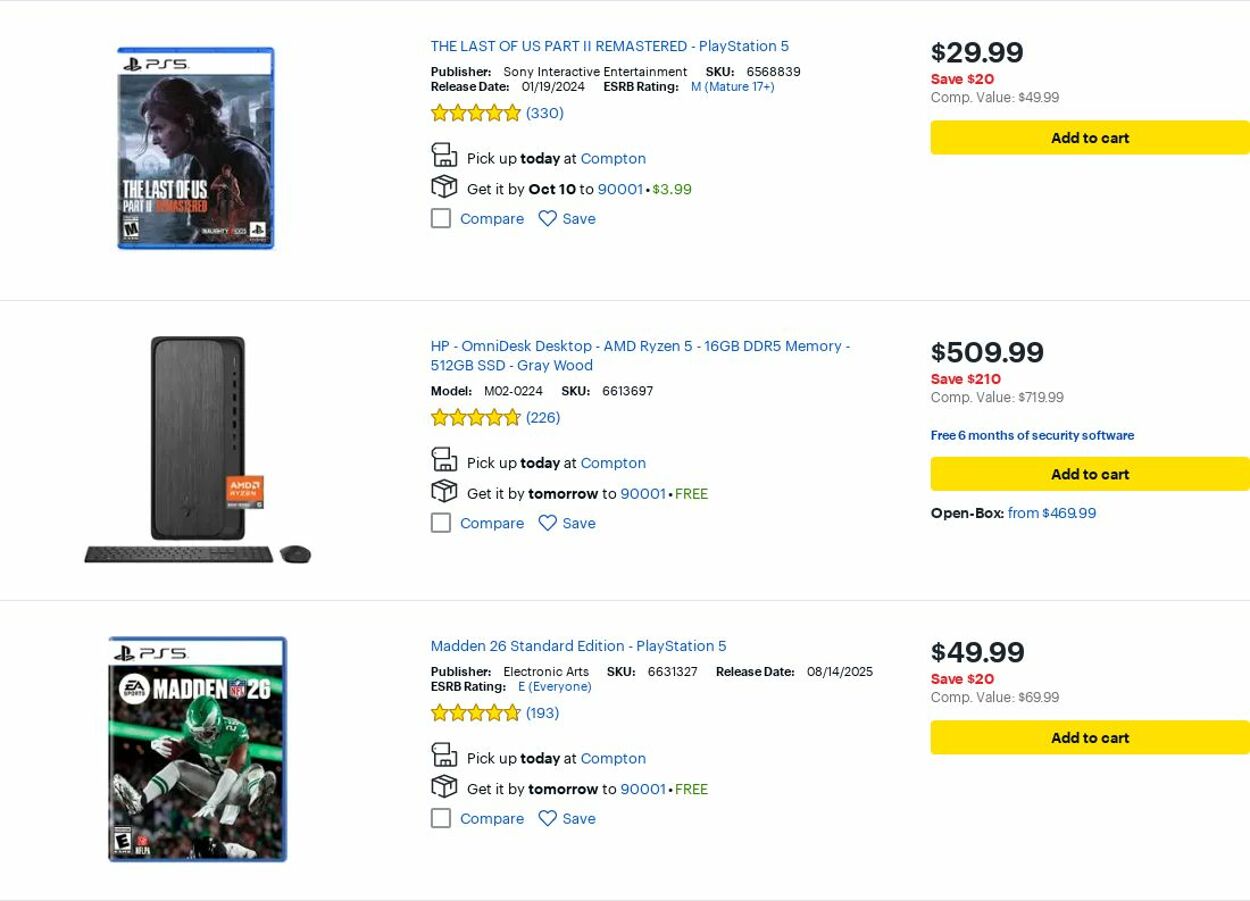1250x901 pixels.
Task: Click shipping box icon for Madden 26
Action: coord(444,787)
